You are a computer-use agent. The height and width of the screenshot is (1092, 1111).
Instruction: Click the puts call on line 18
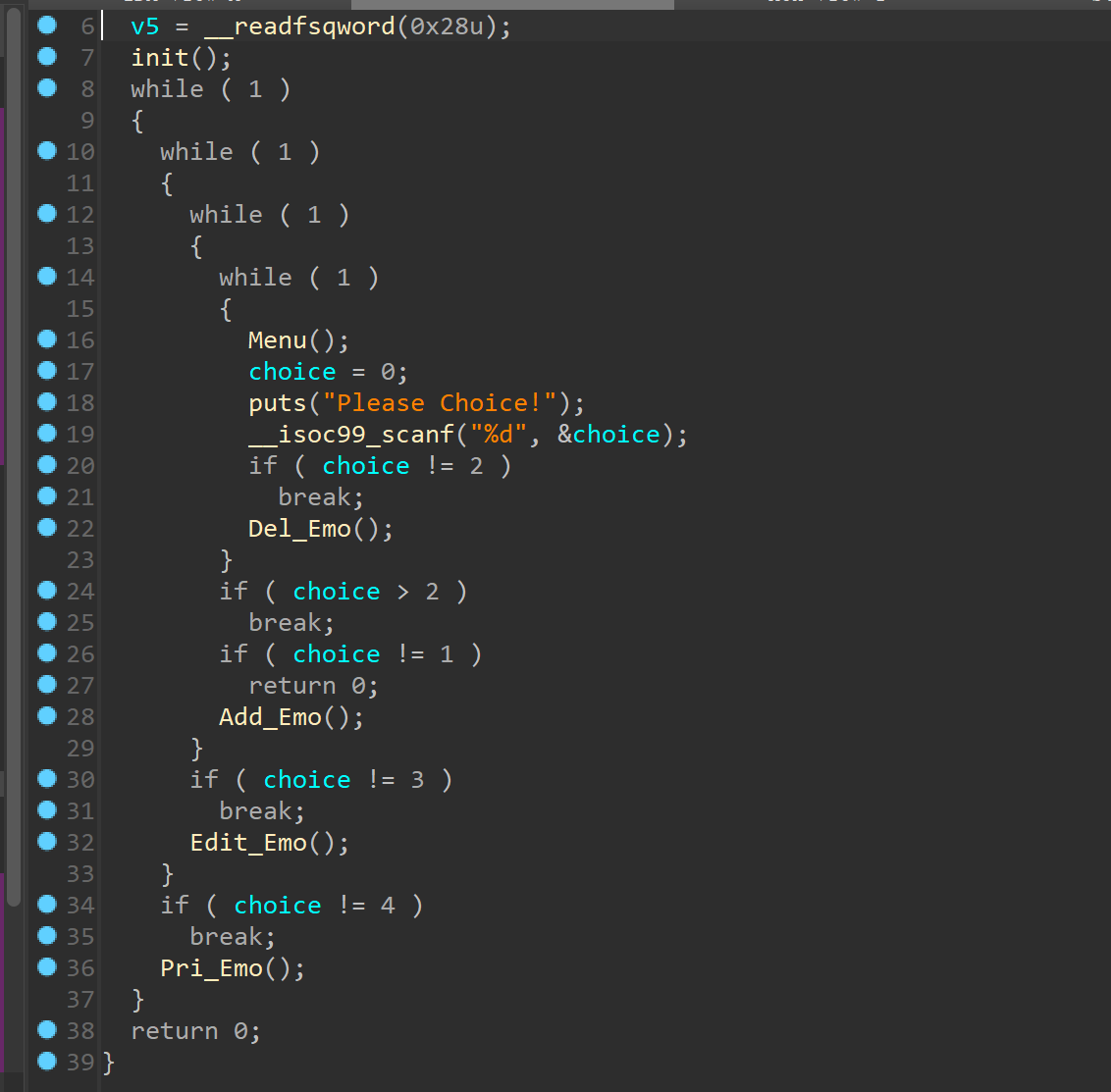pyautogui.click(x=278, y=403)
